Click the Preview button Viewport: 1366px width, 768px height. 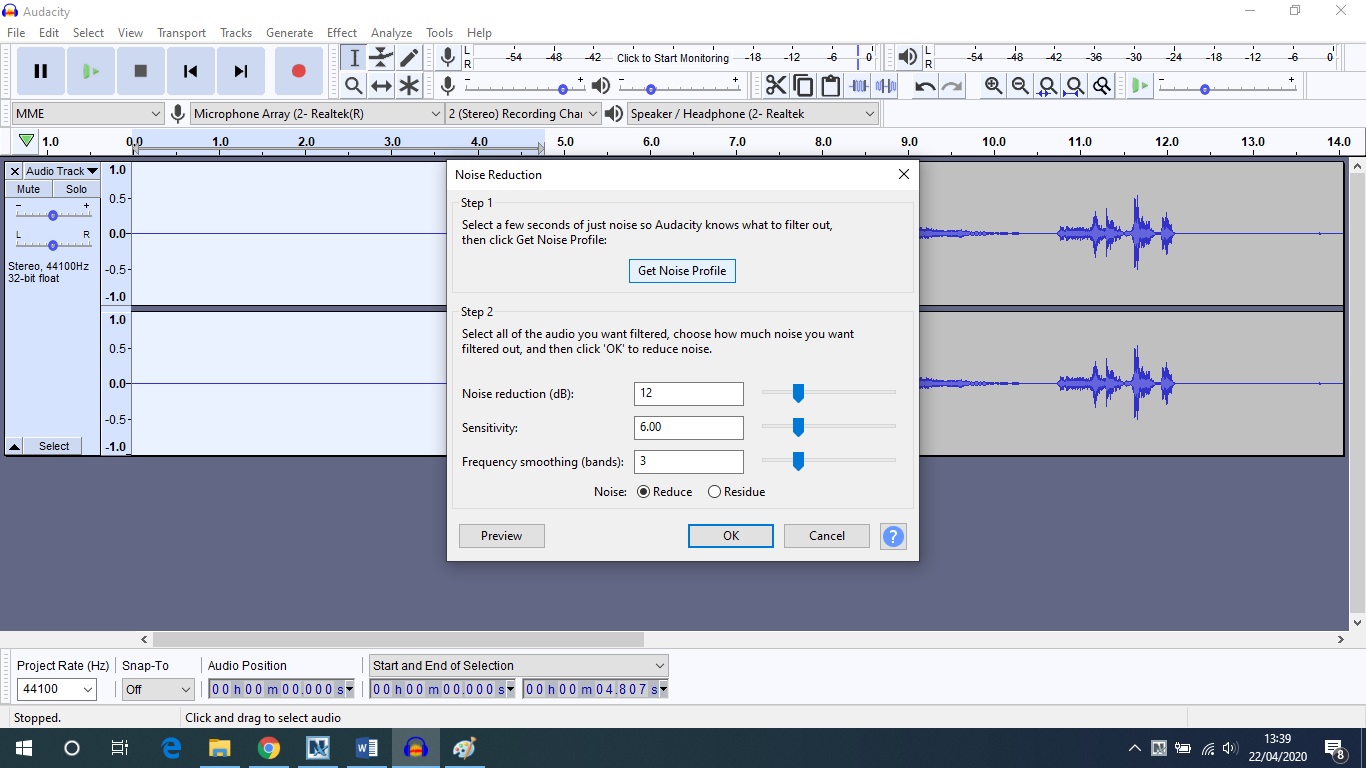coord(502,536)
